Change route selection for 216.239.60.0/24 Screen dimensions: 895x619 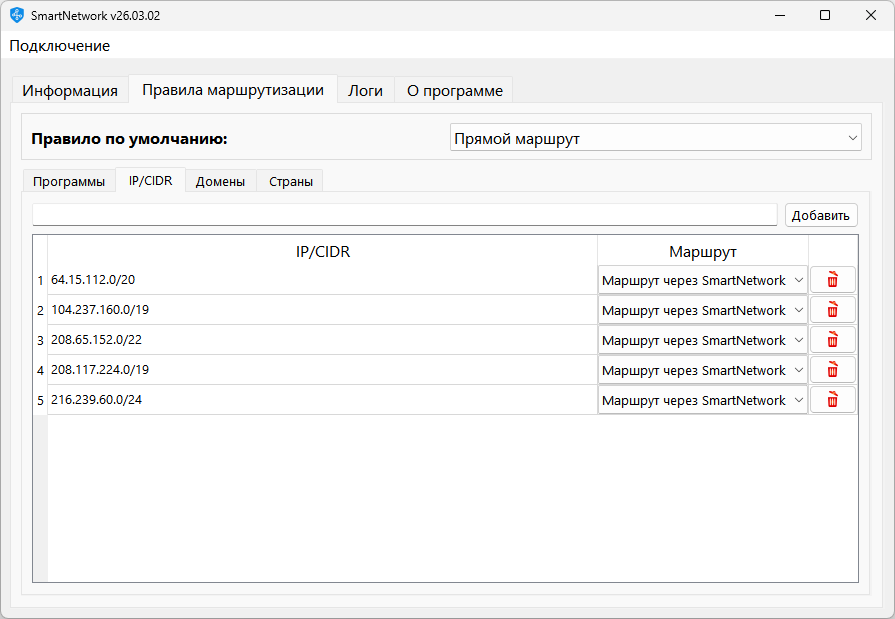[x=702, y=400]
